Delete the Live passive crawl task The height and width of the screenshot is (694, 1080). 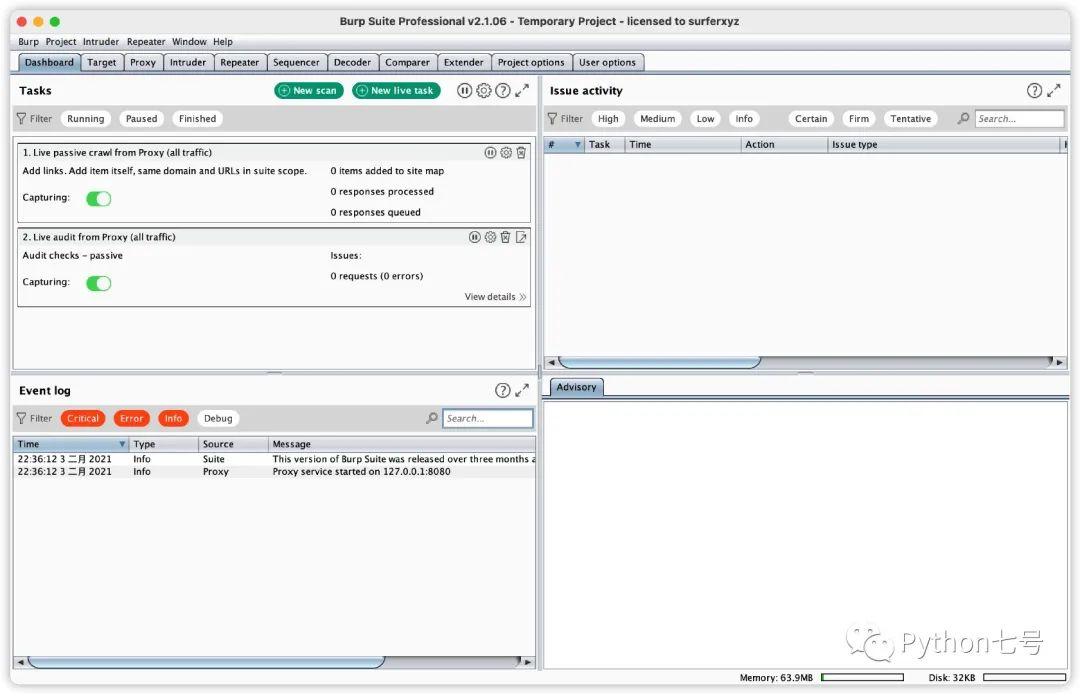click(521, 153)
